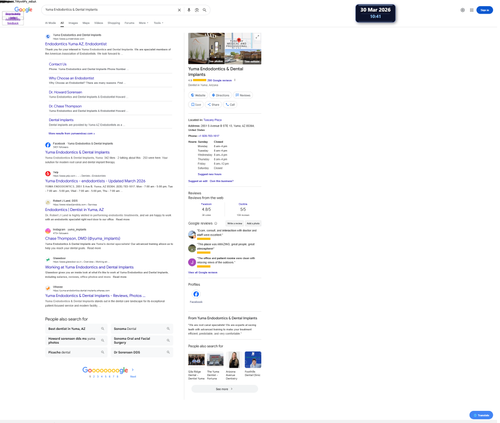Click the Google reviews count link in panel
500x423 pixels.
pos(220,80)
